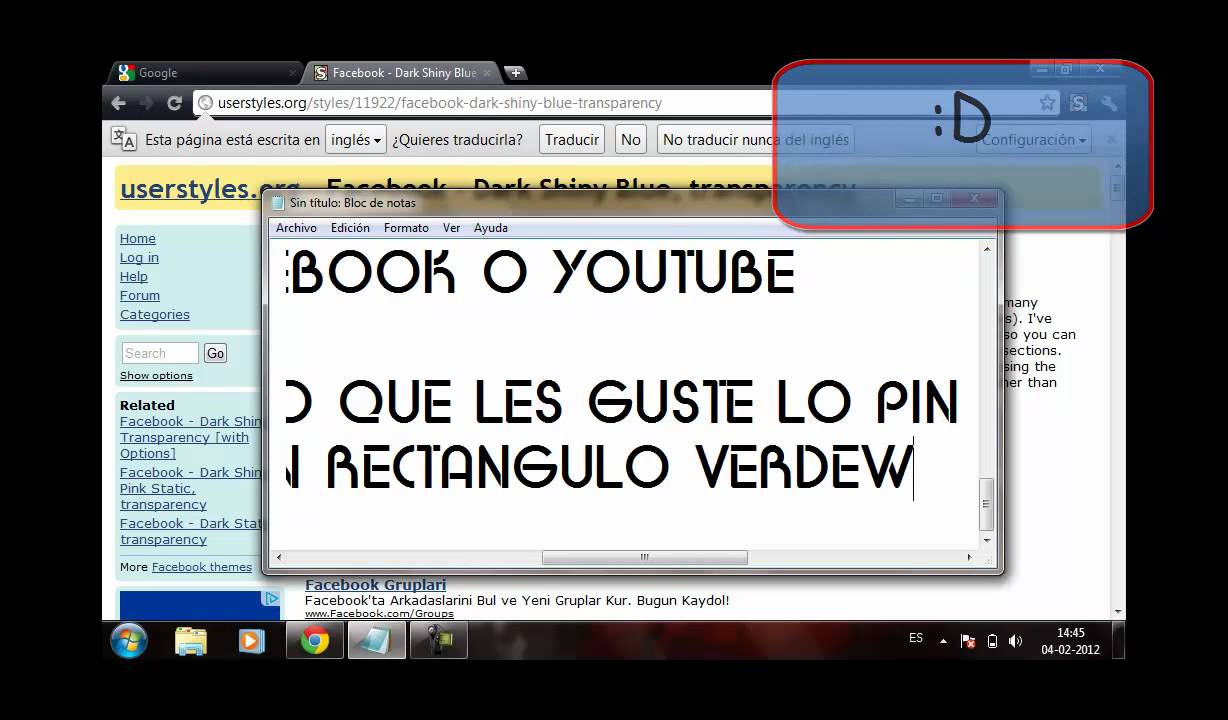Open the Log in link
This screenshot has width=1228, height=720.
pyautogui.click(x=139, y=257)
